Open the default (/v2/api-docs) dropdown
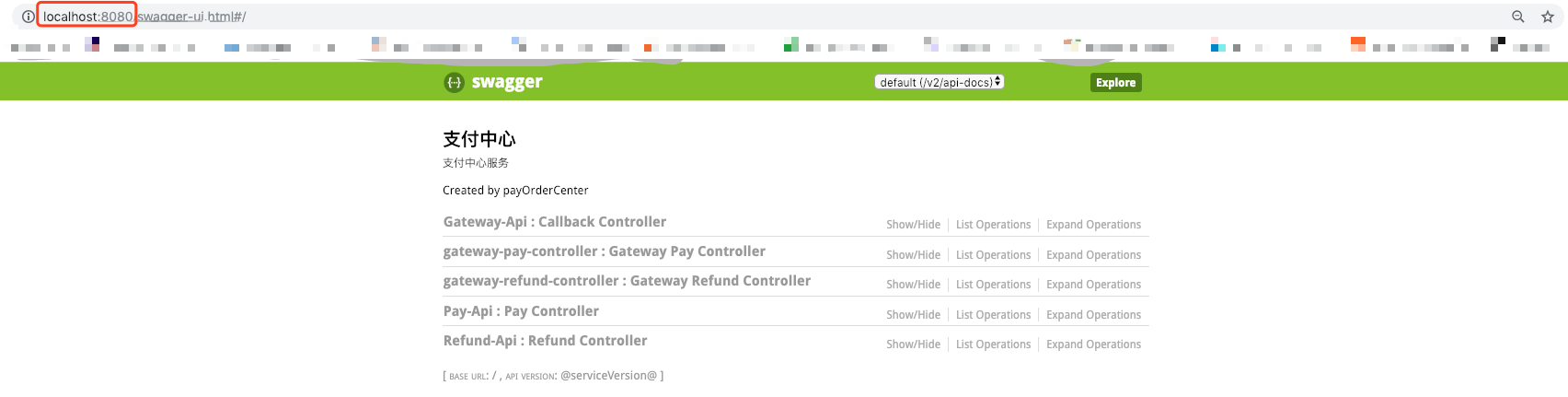The image size is (1568, 397). point(939,82)
